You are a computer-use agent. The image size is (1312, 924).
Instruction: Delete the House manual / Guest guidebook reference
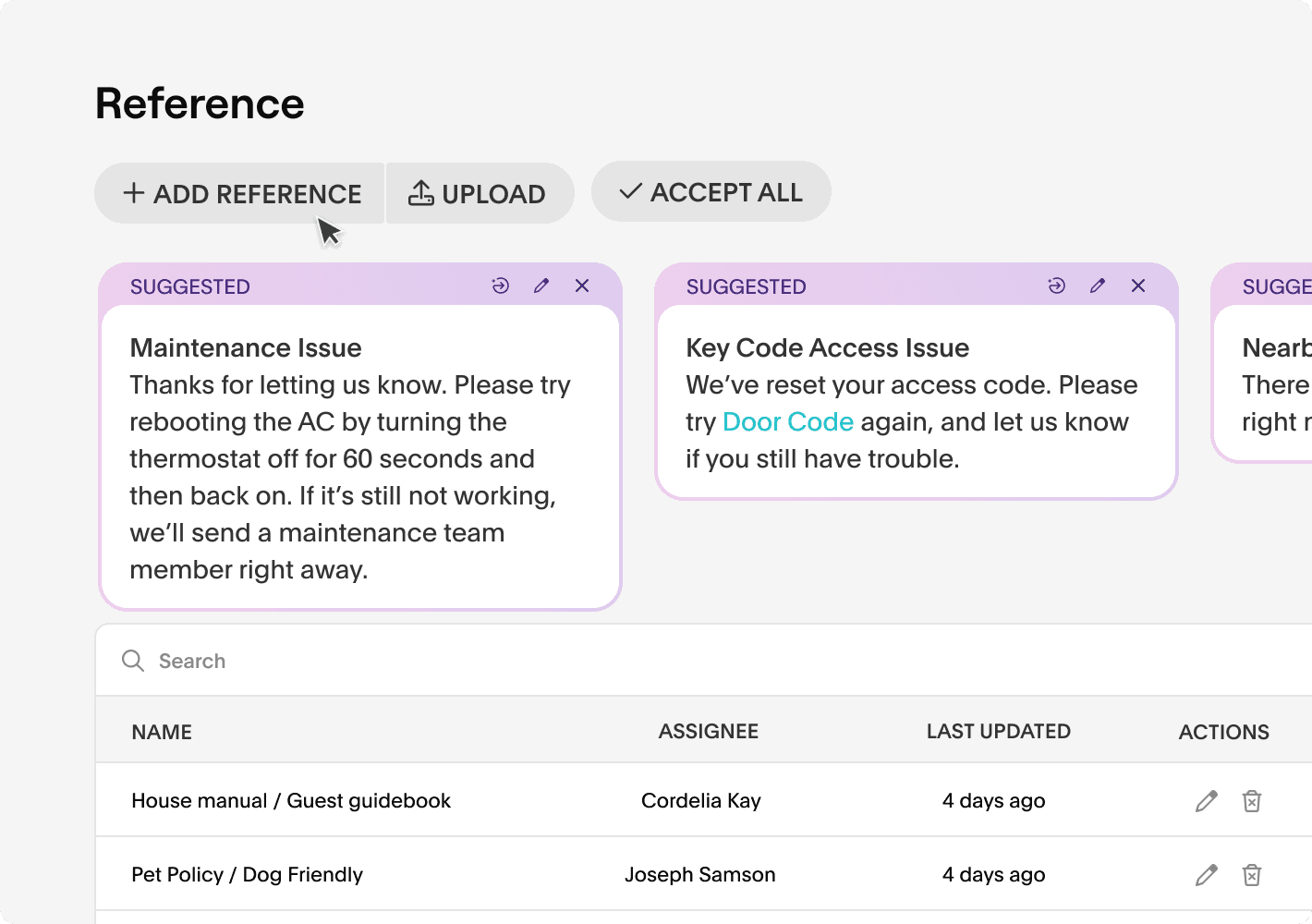pyautogui.click(x=1252, y=800)
